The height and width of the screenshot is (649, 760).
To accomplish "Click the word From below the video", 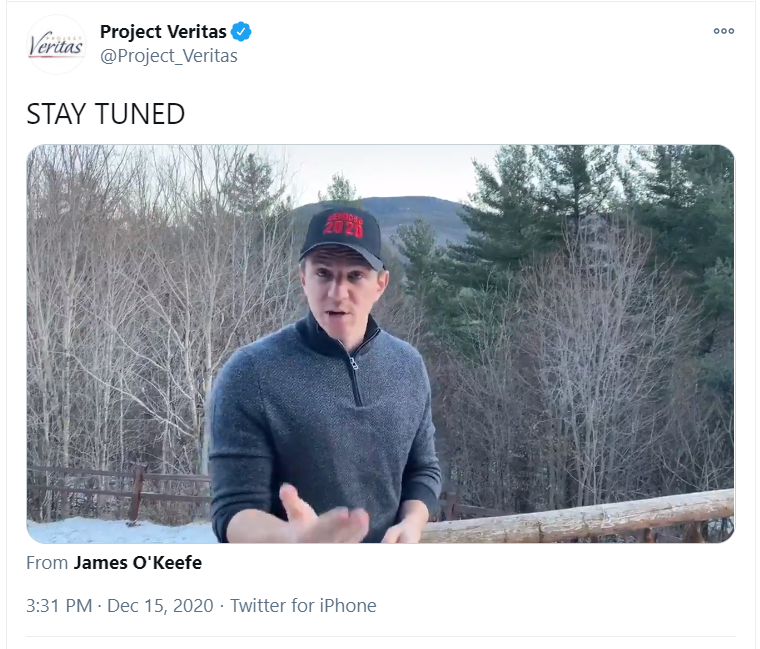I will tap(47, 563).
